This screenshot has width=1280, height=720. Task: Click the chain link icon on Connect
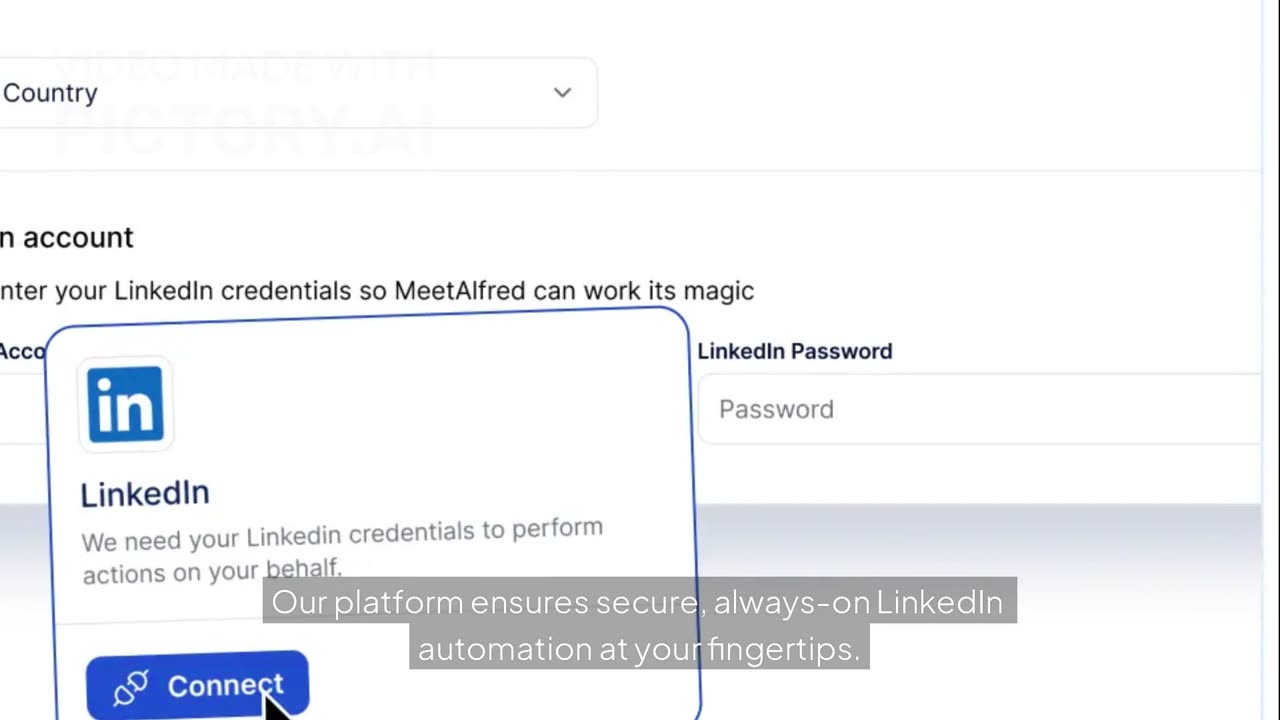[130, 687]
